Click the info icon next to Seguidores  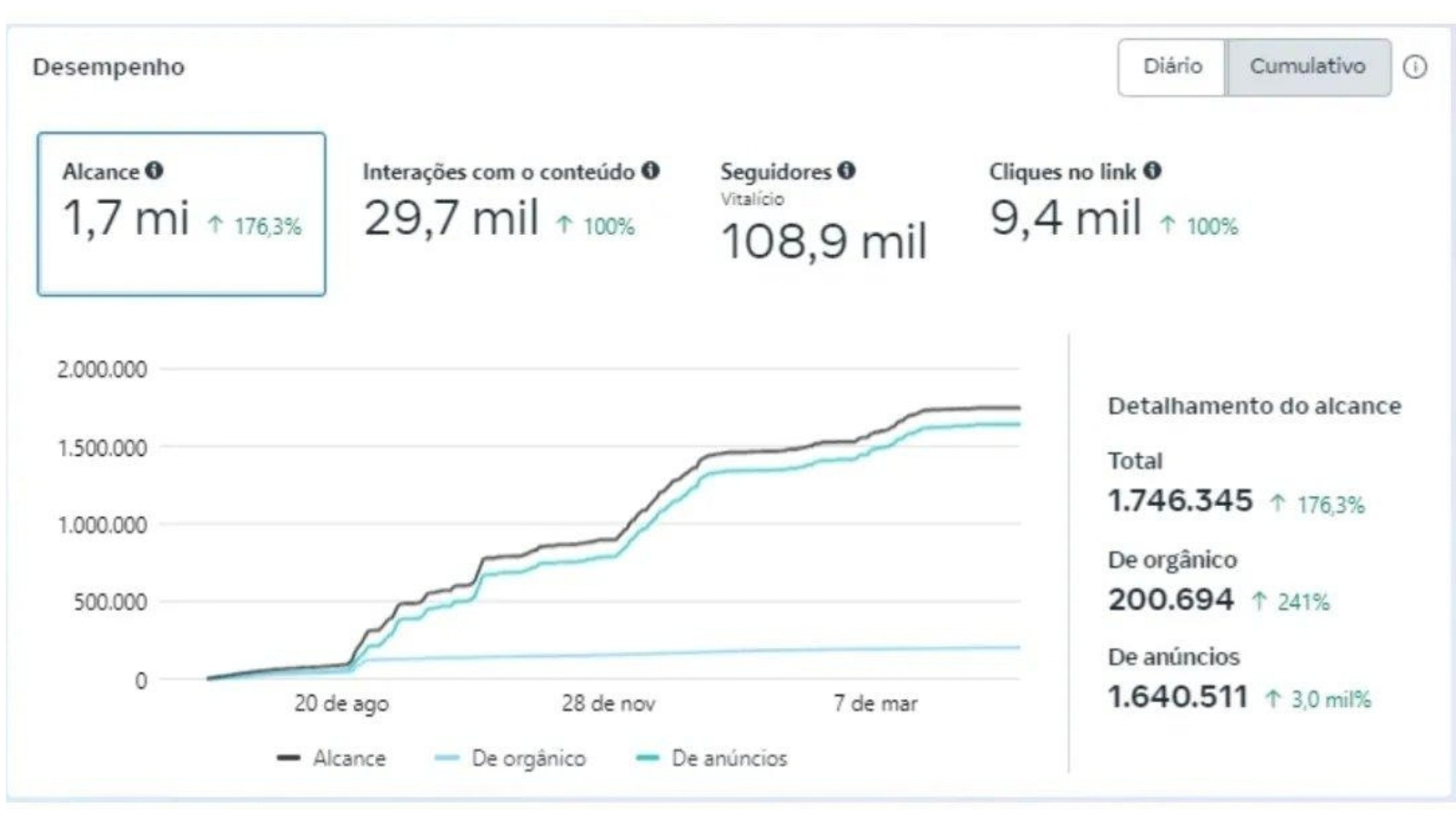tap(846, 170)
